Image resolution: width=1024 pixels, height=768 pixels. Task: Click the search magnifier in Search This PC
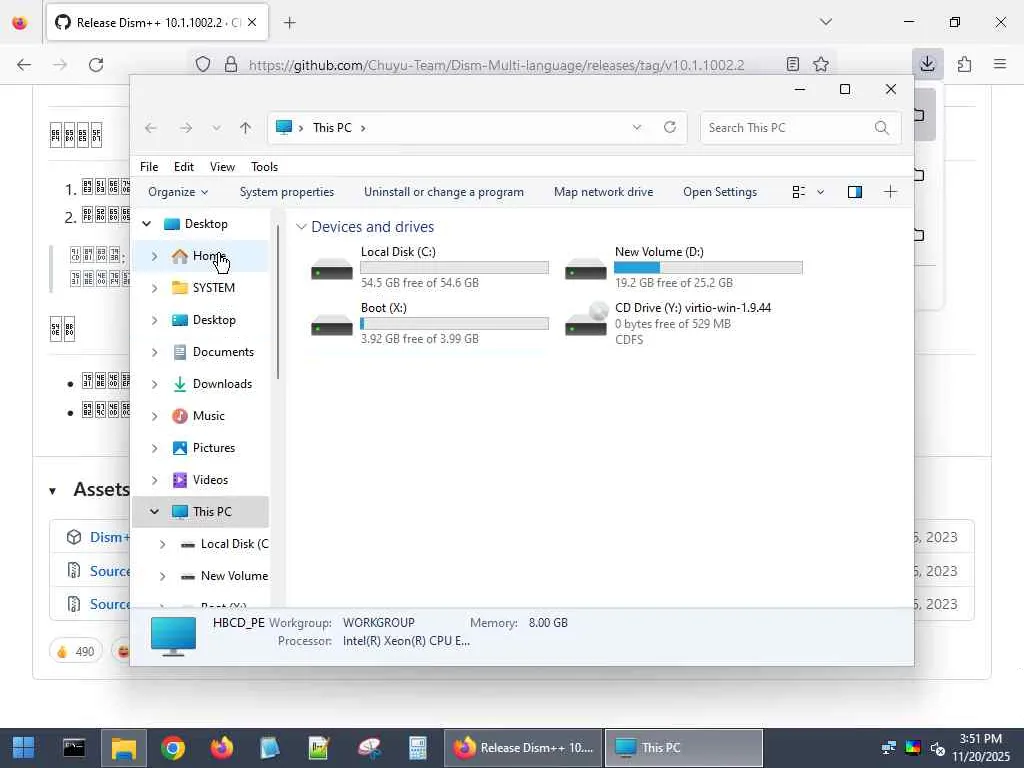pyautogui.click(x=882, y=128)
